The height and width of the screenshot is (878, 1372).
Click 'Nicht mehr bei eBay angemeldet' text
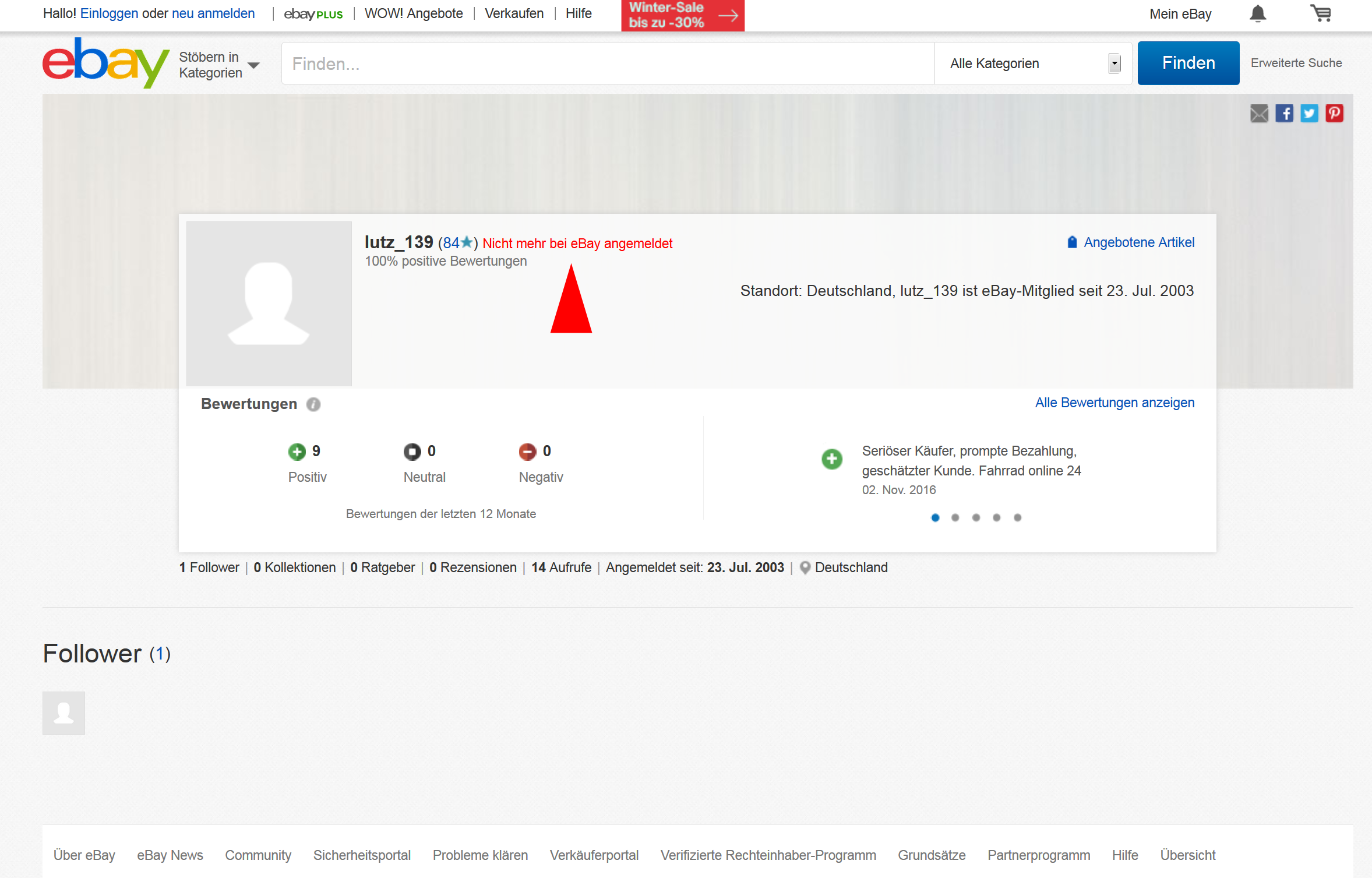point(577,244)
